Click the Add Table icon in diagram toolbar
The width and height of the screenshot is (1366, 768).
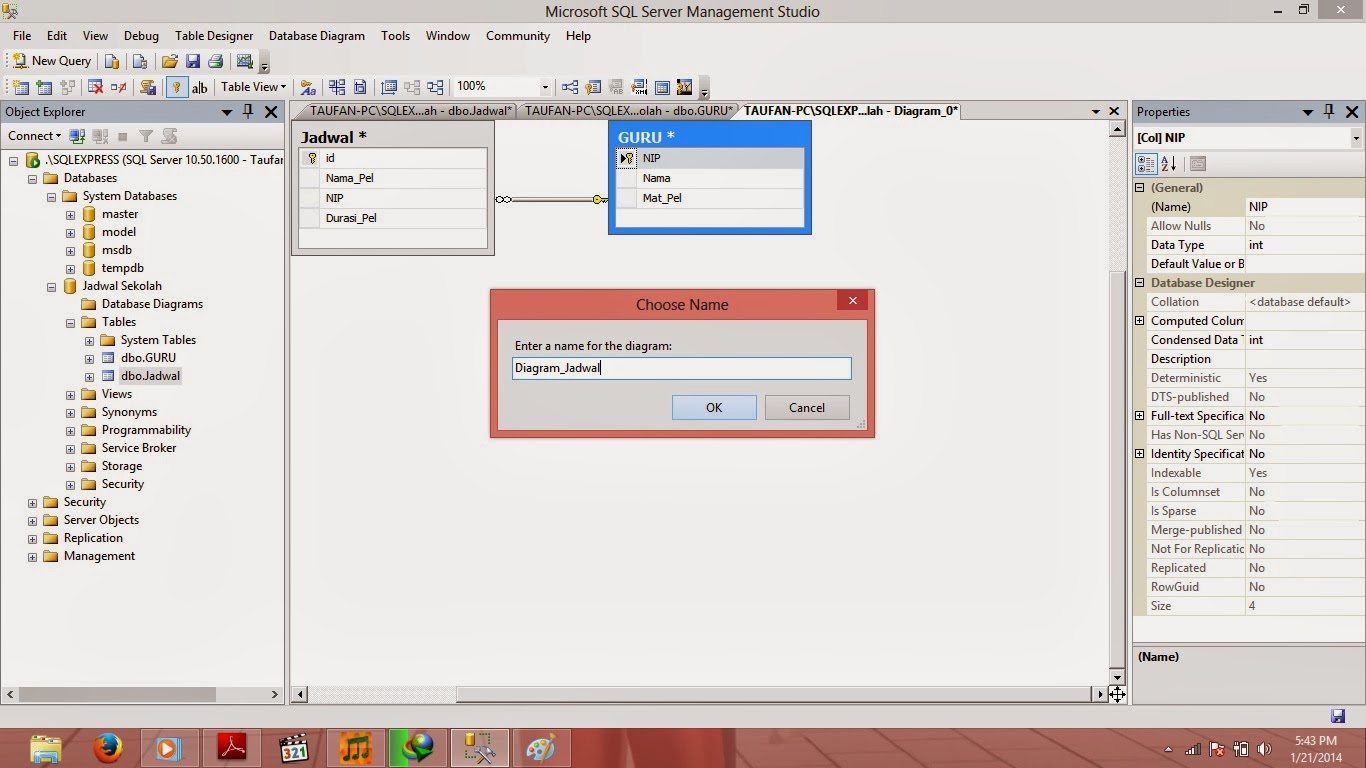(44, 87)
